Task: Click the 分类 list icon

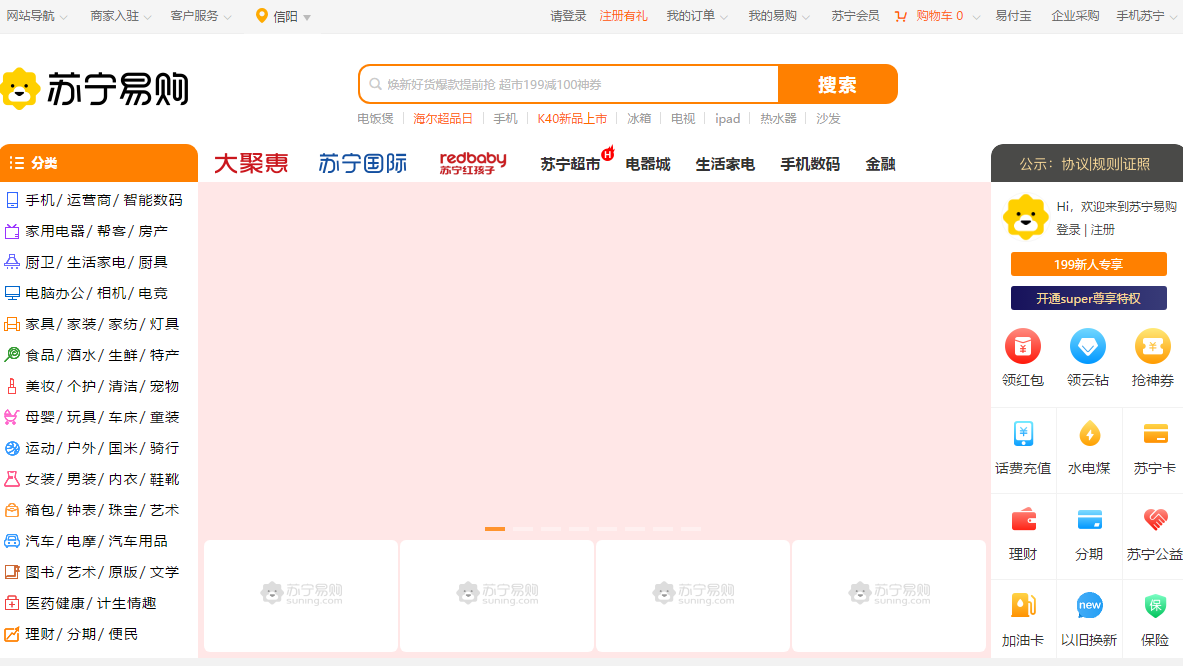Action: [17, 163]
